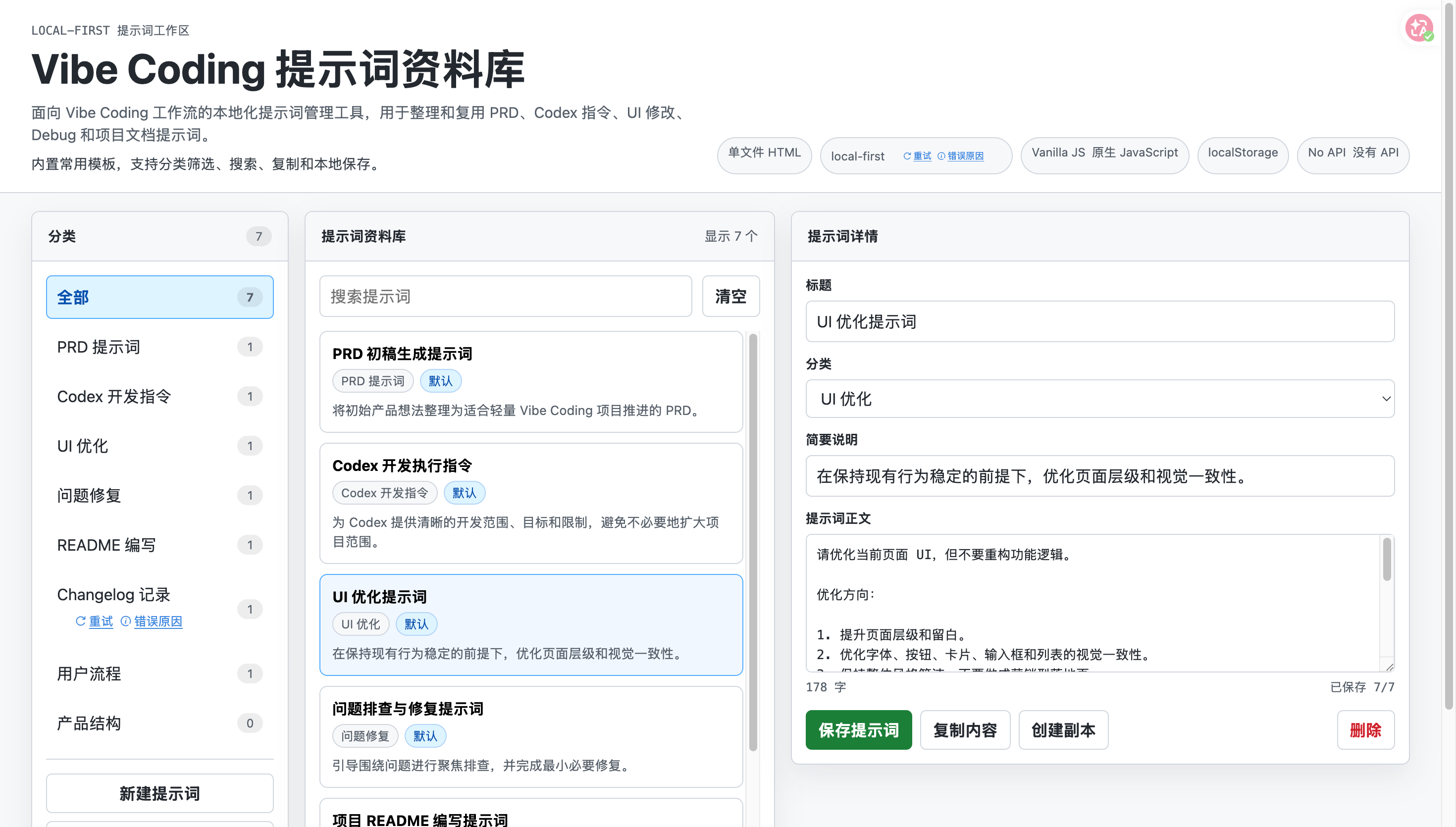Click 错误原因 link under Changelog 记录

pos(151,621)
